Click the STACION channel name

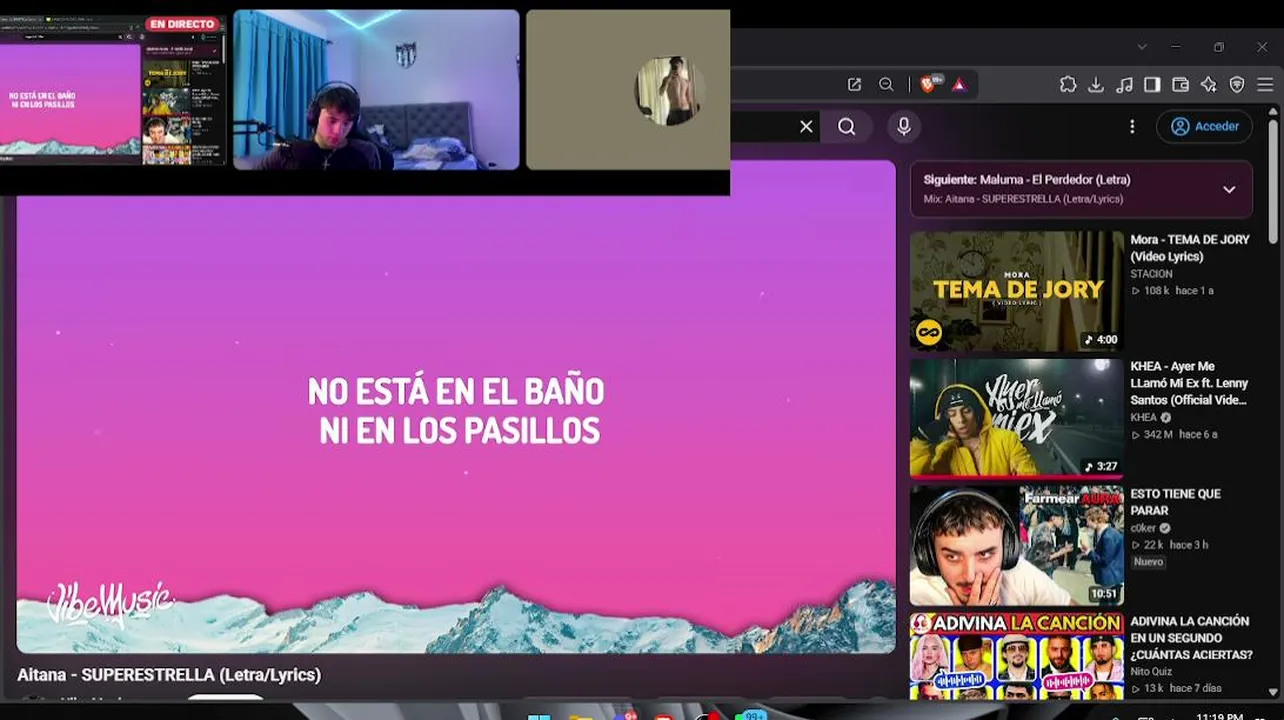click(1151, 274)
